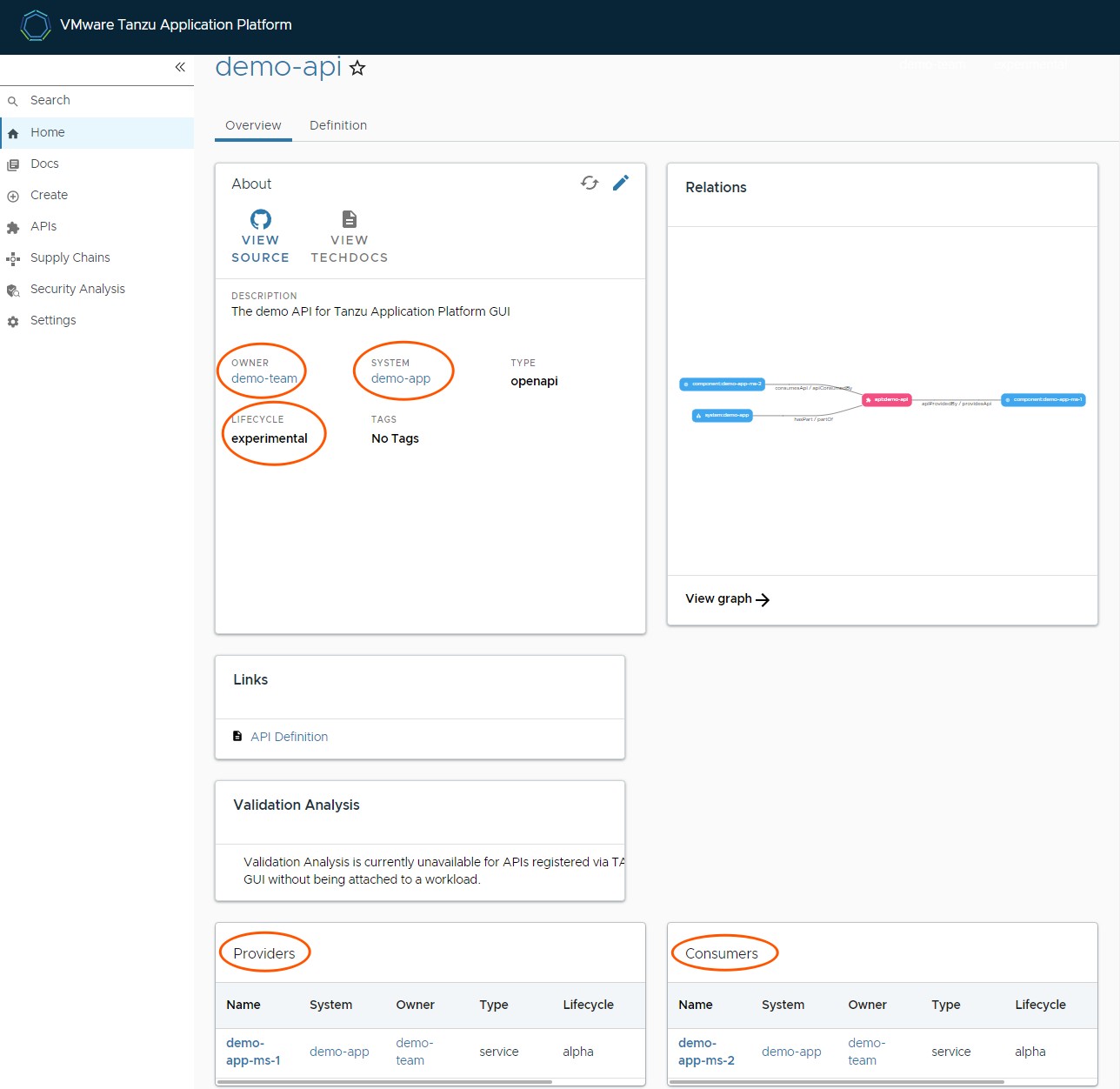Click the demo-team owner link
This screenshot has height=1089, width=1120.
[264, 379]
